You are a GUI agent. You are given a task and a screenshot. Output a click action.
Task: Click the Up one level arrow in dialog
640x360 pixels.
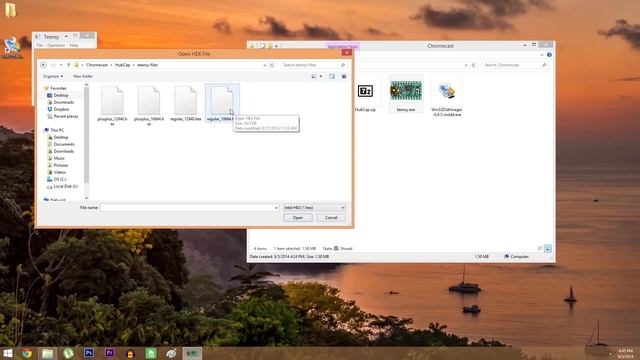click(69, 65)
